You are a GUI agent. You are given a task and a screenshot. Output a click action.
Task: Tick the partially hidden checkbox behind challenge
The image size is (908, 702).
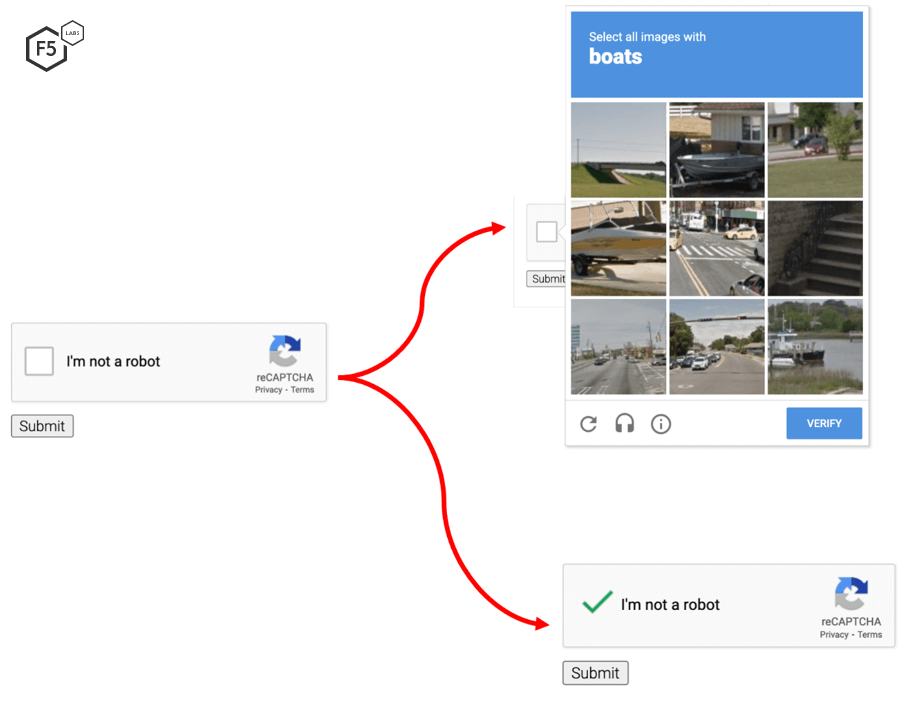click(546, 232)
